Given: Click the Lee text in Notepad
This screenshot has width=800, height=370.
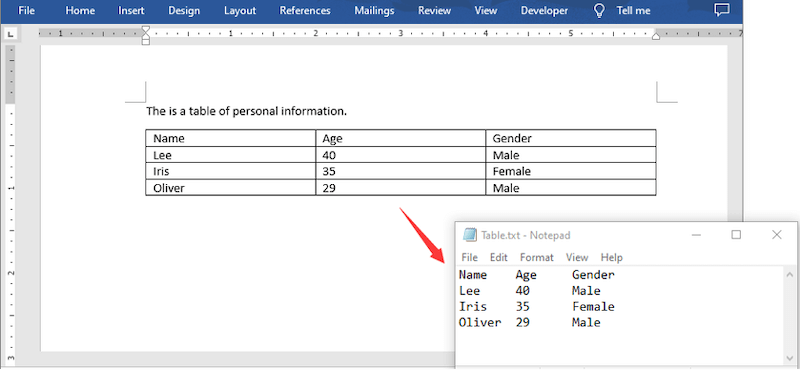Looking at the screenshot, I should point(469,291).
